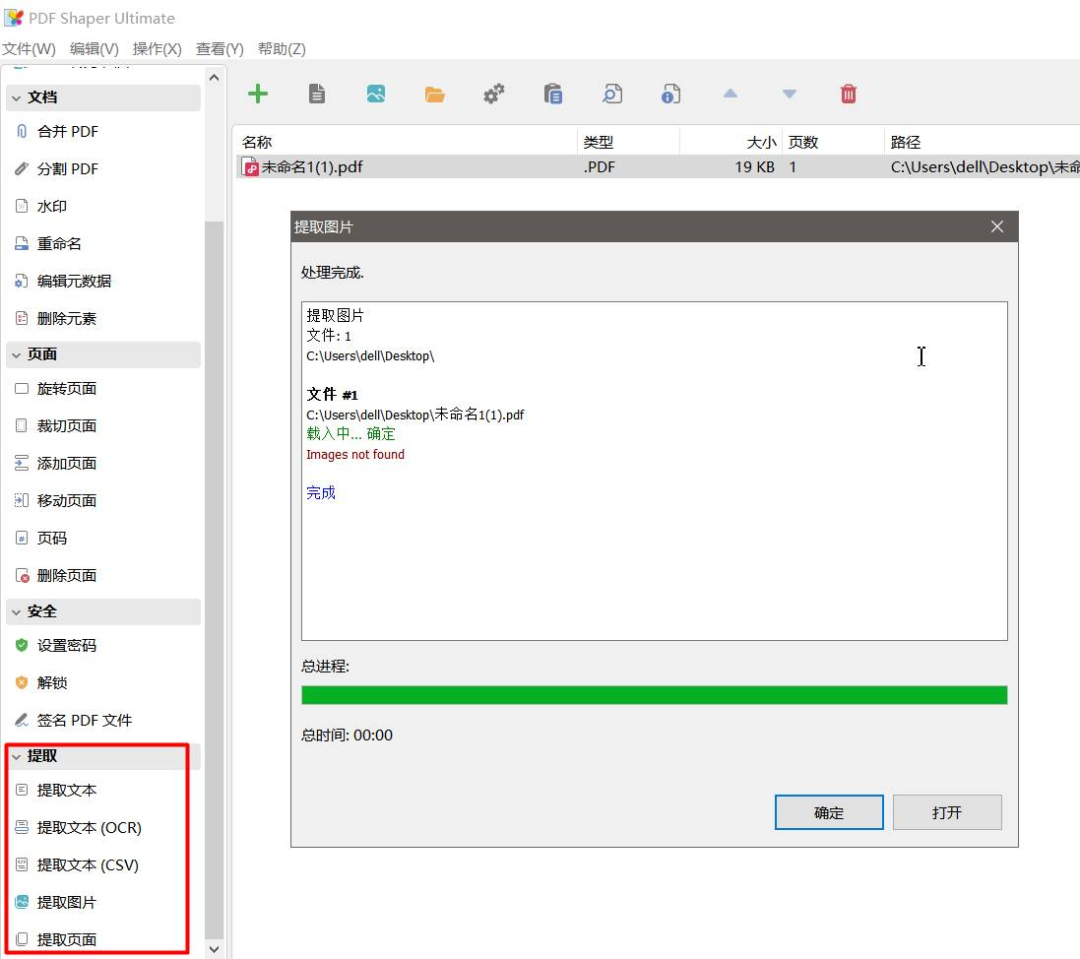
Task: Click the sidebar scroll down arrow
Action: (214, 949)
